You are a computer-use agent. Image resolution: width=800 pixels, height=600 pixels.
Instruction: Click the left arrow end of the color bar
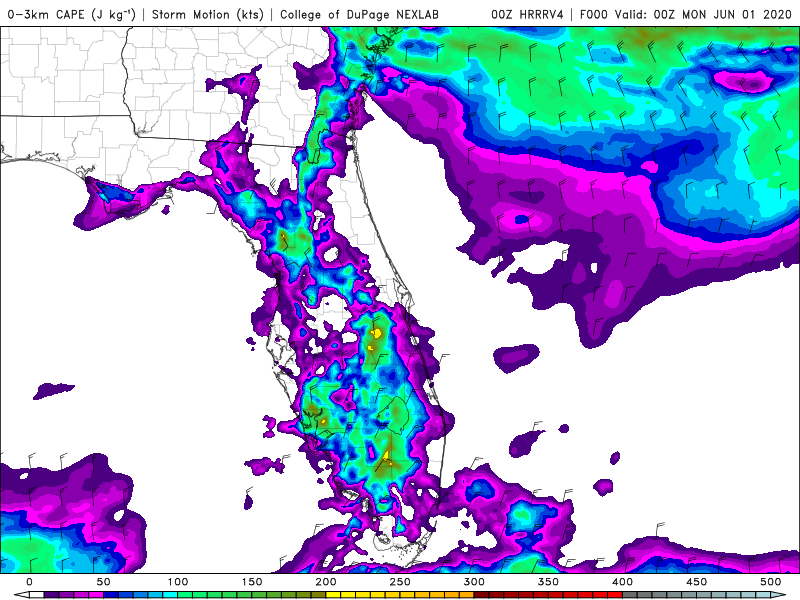[x=20, y=595]
